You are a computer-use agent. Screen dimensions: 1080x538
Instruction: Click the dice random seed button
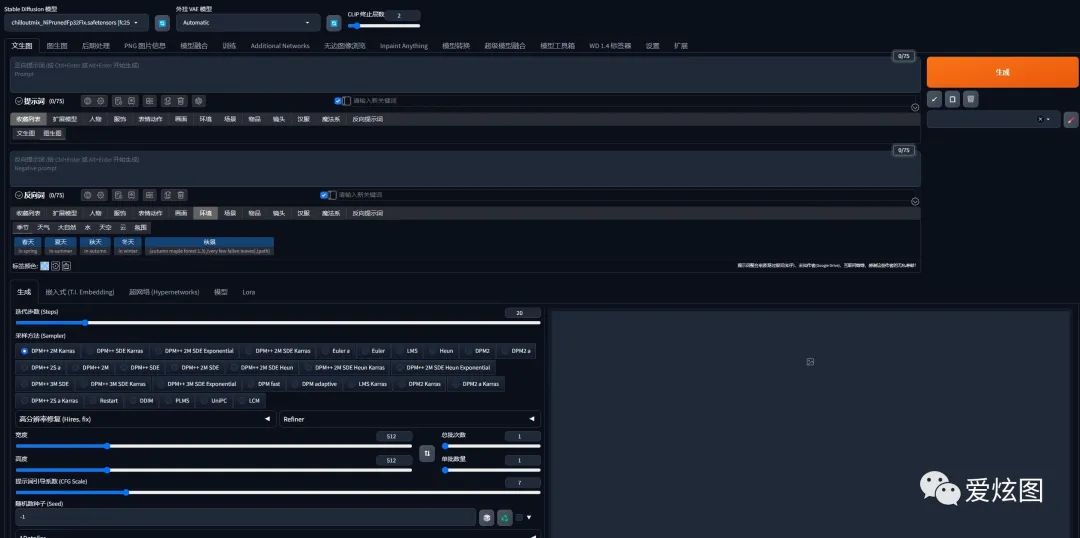[x=487, y=517]
